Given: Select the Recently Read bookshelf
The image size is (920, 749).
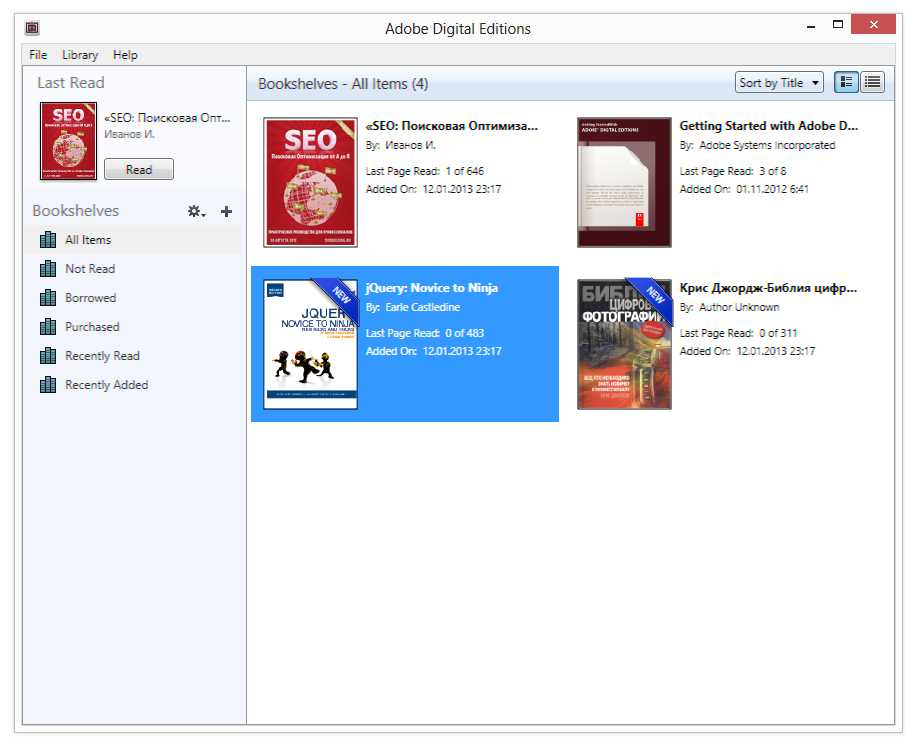Looking at the screenshot, I should coord(133,356).
